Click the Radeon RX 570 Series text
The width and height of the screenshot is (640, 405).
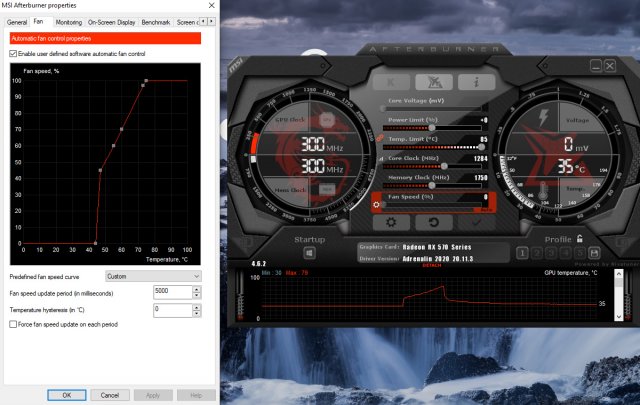(x=437, y=247)
